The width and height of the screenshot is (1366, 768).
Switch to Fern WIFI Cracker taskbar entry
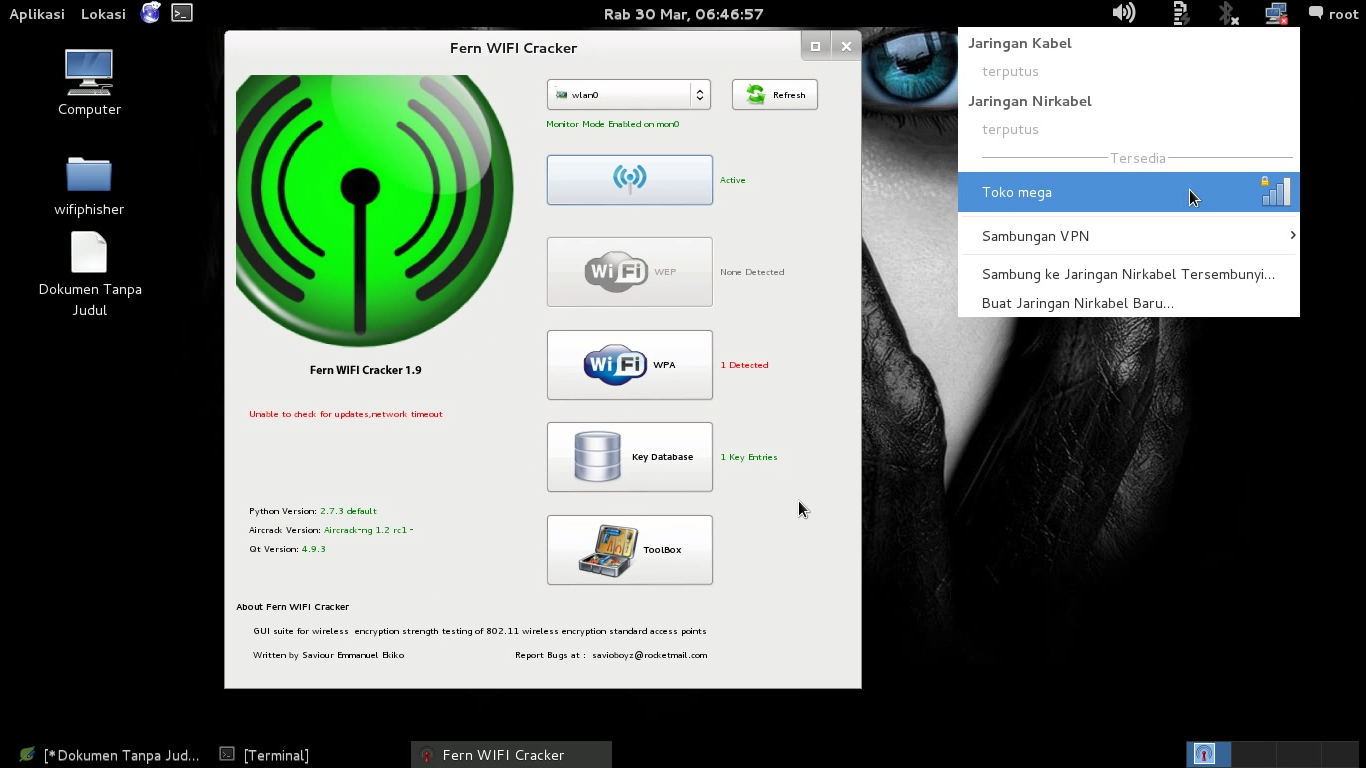tap(511, 755)
